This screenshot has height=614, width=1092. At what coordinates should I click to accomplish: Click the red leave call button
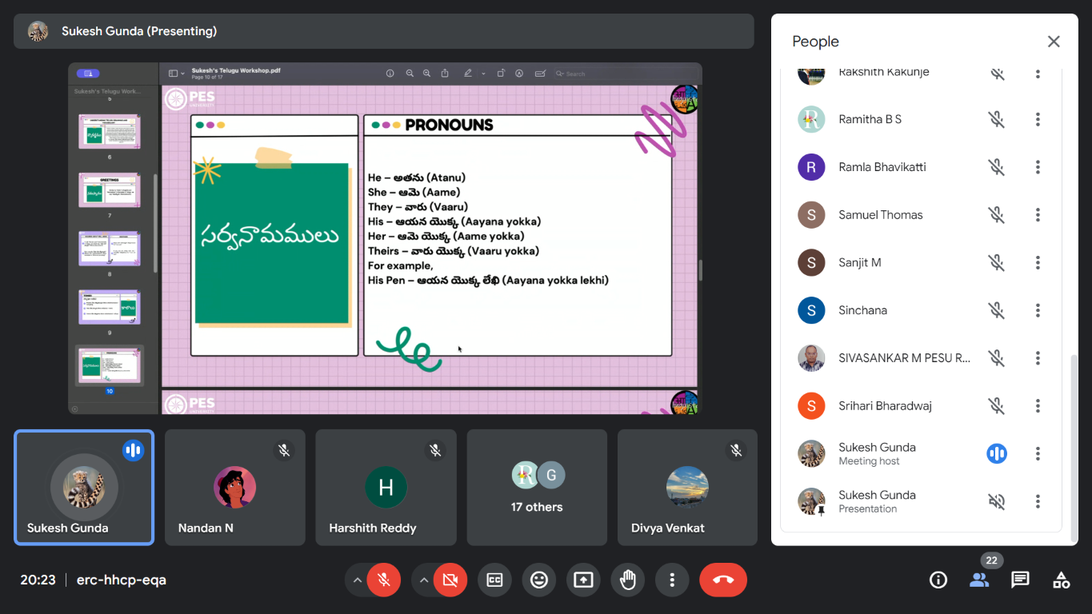pyautogui.click(x=723, y=580)
